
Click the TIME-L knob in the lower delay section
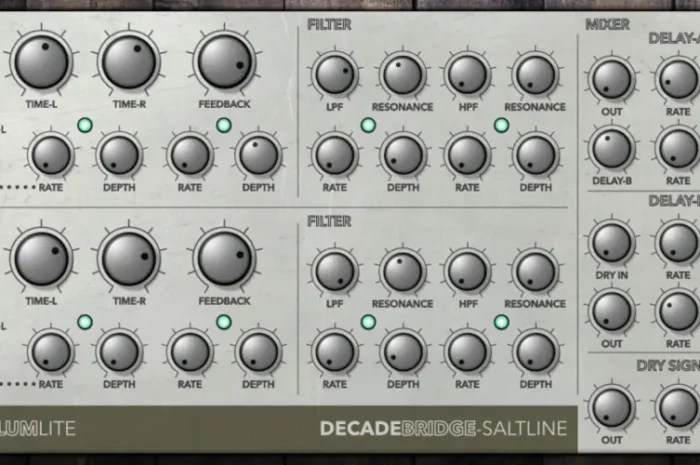[x=41, y=258]
